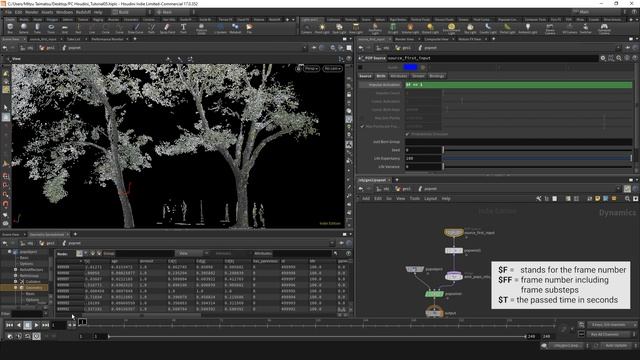The width and height of the screenshot is (640, 360).
Task: Open the network editor Layout menu
Action: 431,198
